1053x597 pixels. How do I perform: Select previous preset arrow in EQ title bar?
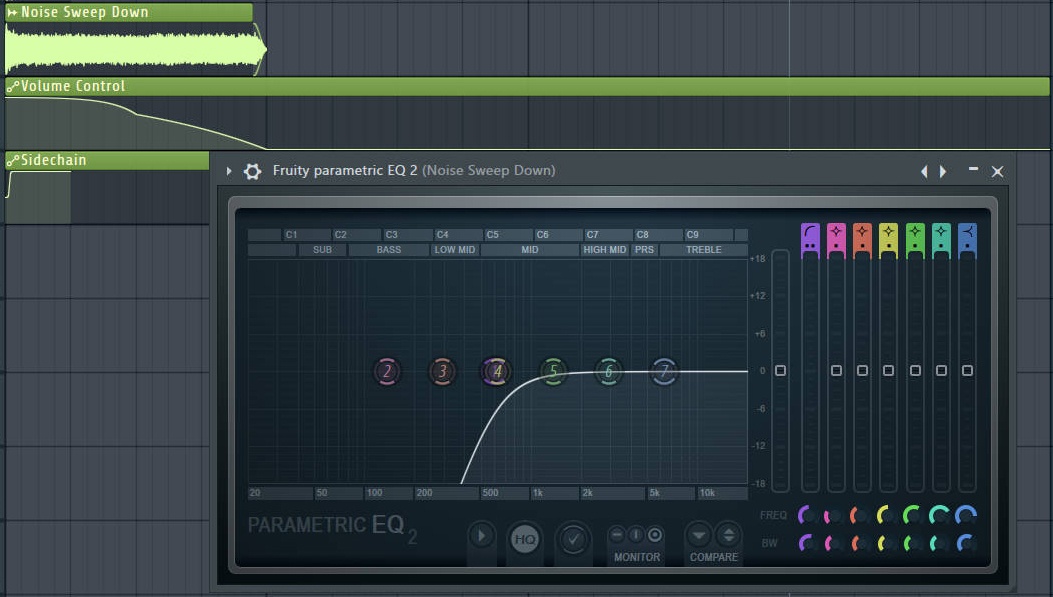pyautogui.click(x=924, y=171)
